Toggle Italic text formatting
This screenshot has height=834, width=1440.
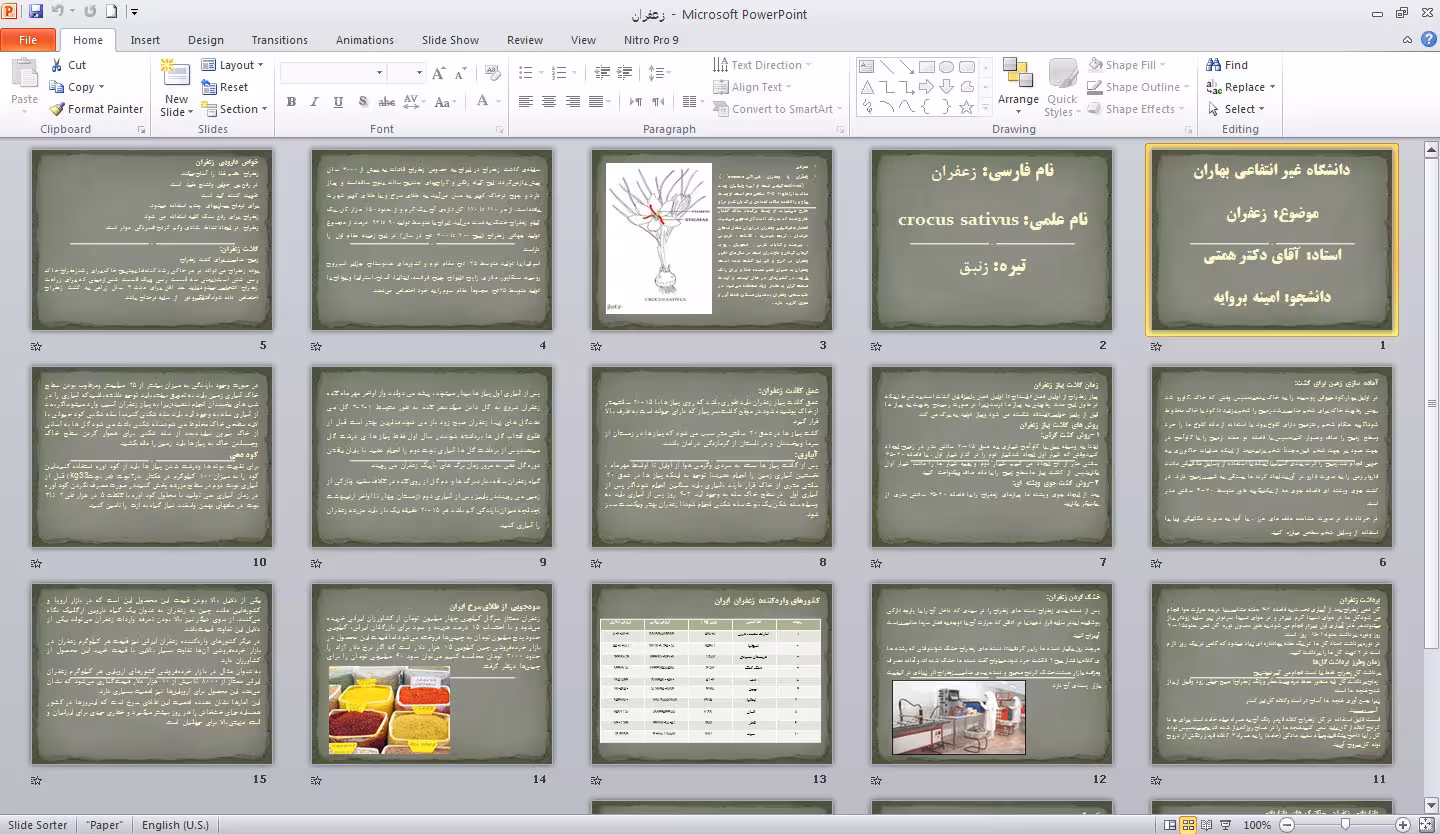[314, 102]
